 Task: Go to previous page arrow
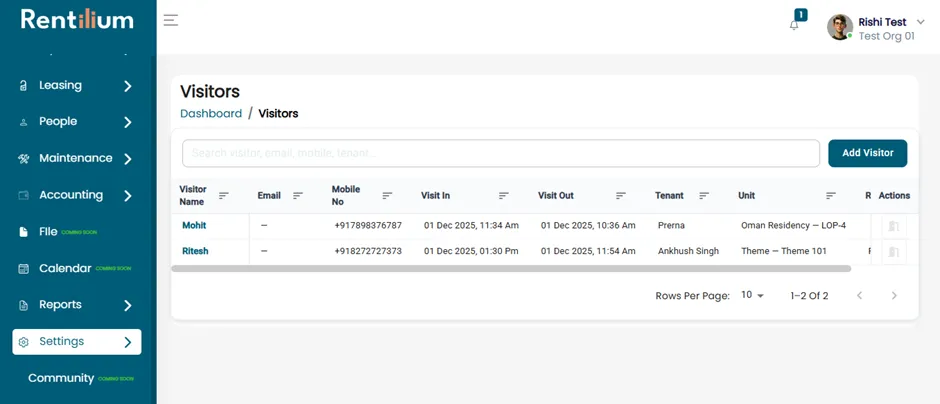(859, 296)
